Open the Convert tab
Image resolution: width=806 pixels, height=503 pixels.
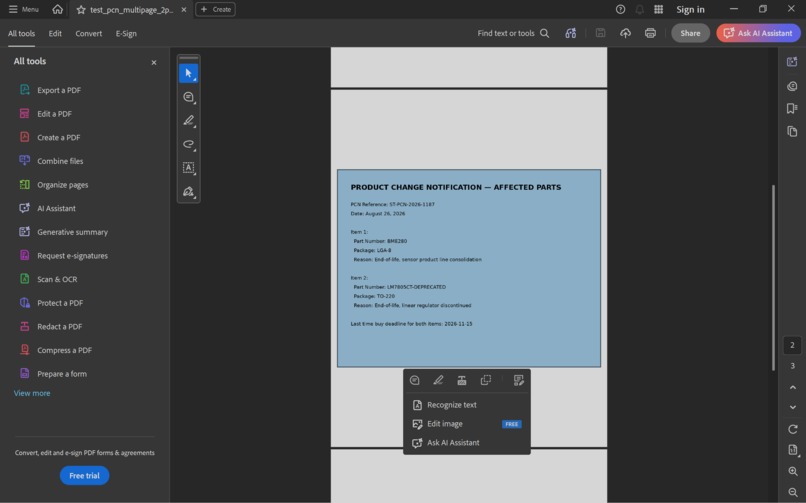(88, 33)
